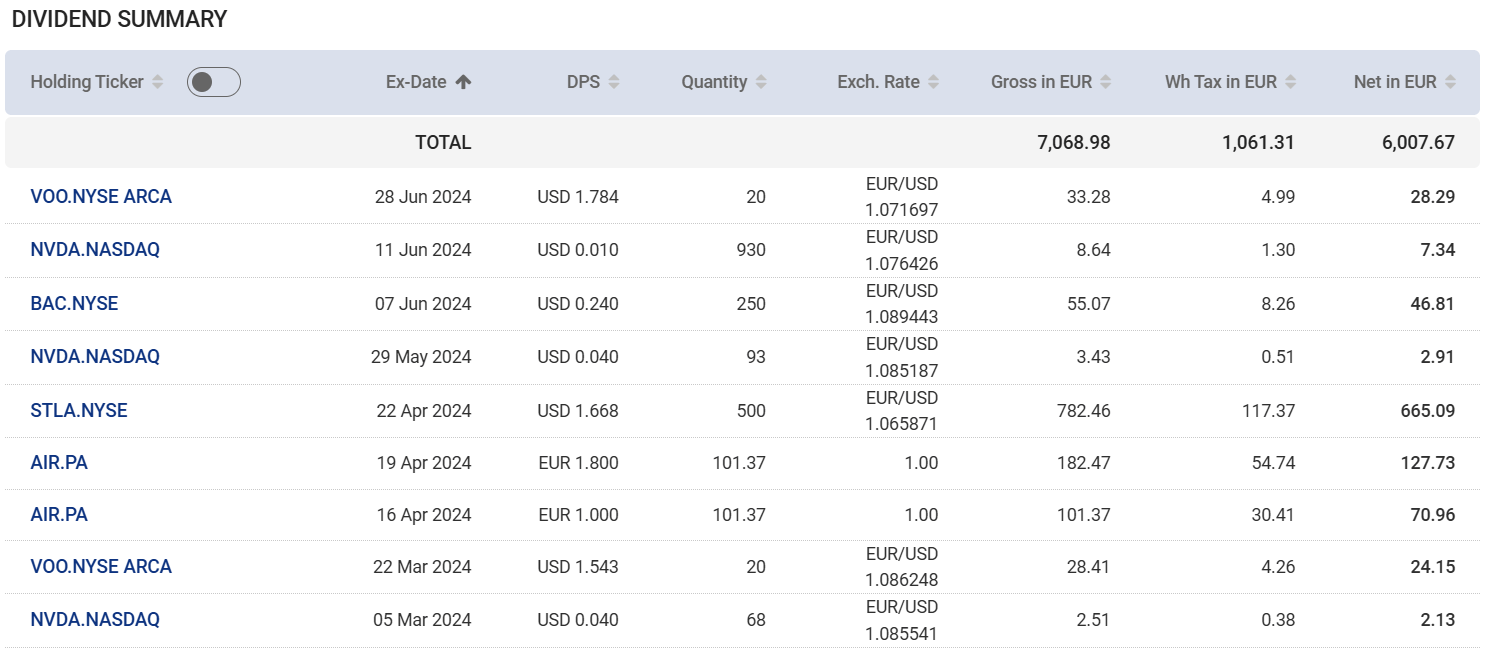Viewport: 1485px width, 652px height.
Task: Click the DPS column header label
Action: pos(583,82)
